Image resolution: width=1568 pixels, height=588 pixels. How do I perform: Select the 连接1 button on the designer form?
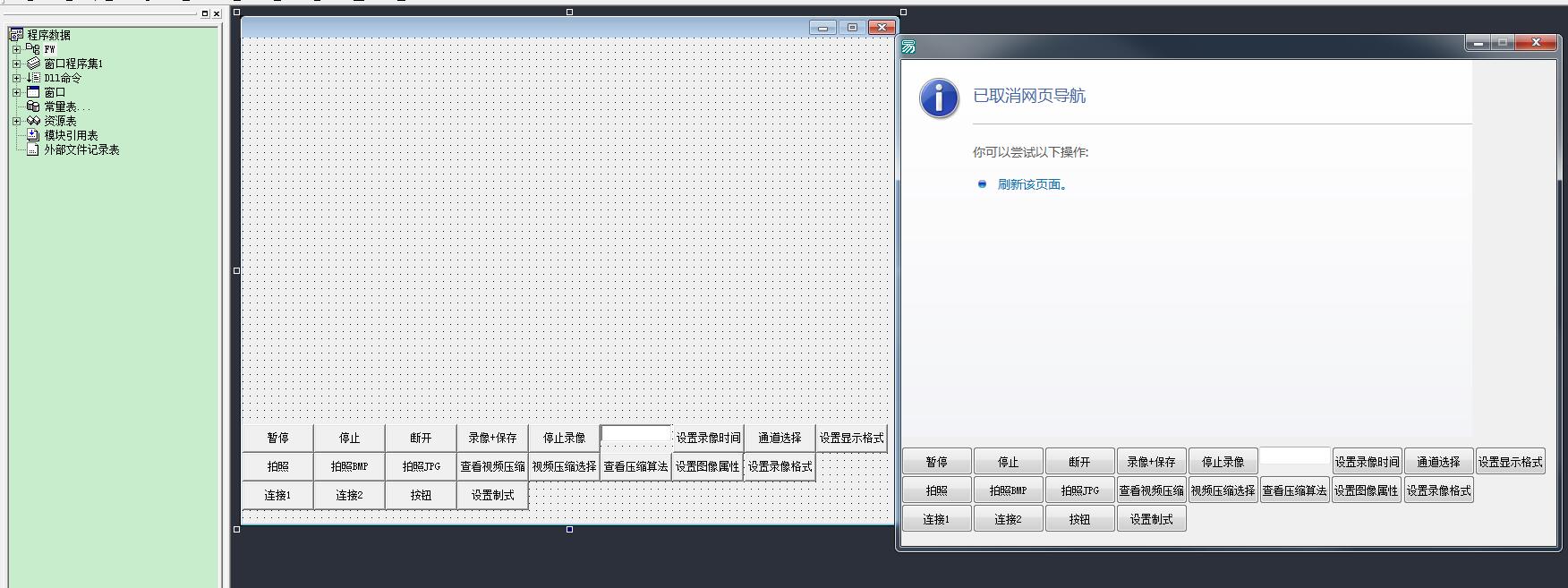[277, 495]
